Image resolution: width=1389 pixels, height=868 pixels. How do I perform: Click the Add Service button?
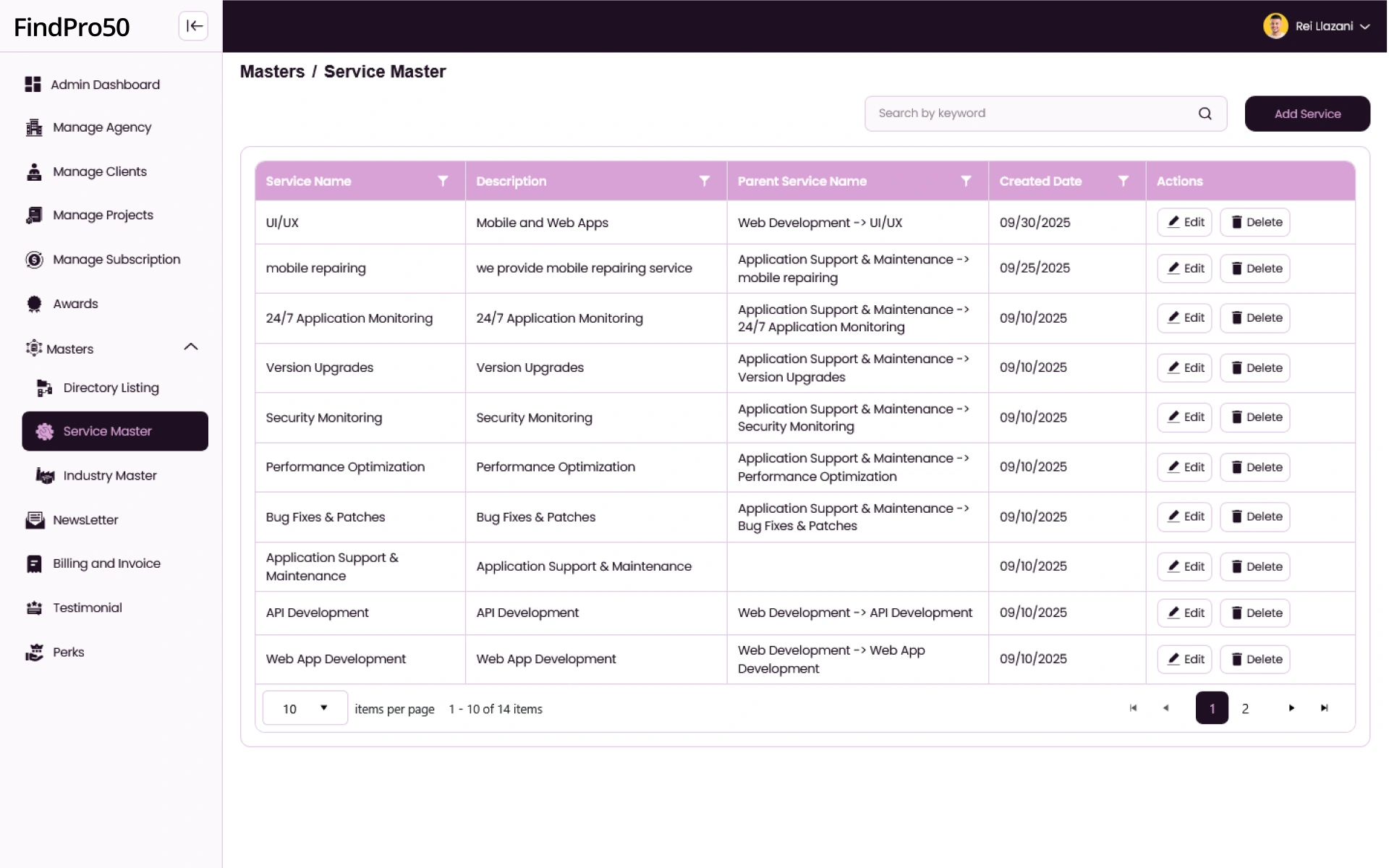click(x=1307, y=114)
